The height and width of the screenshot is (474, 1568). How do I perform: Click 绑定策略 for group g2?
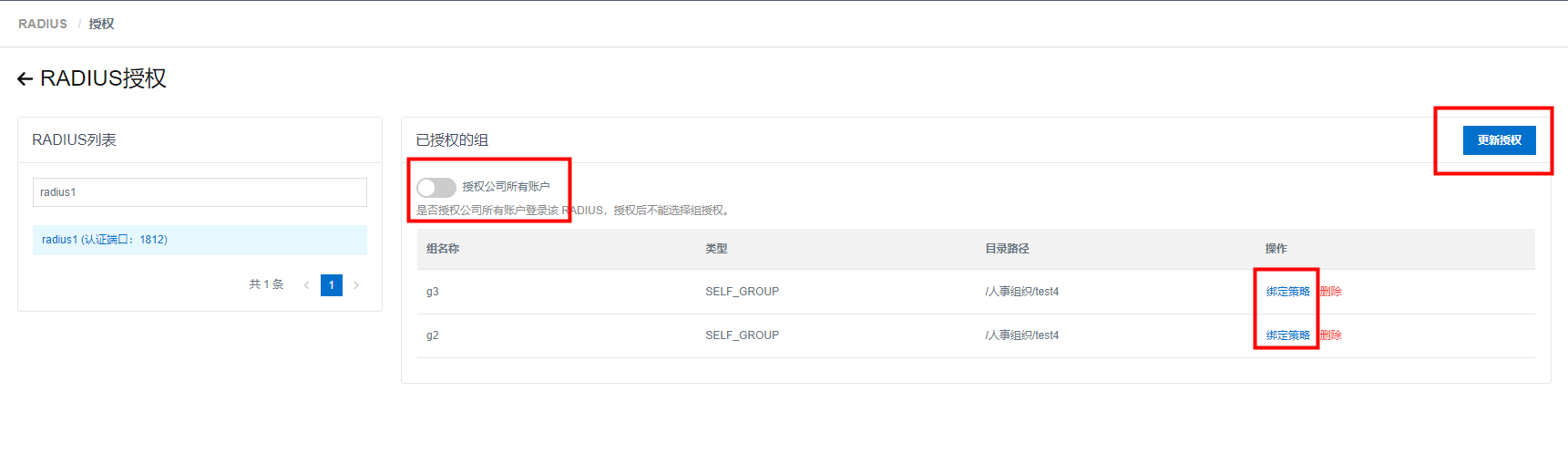[1287, 335]
